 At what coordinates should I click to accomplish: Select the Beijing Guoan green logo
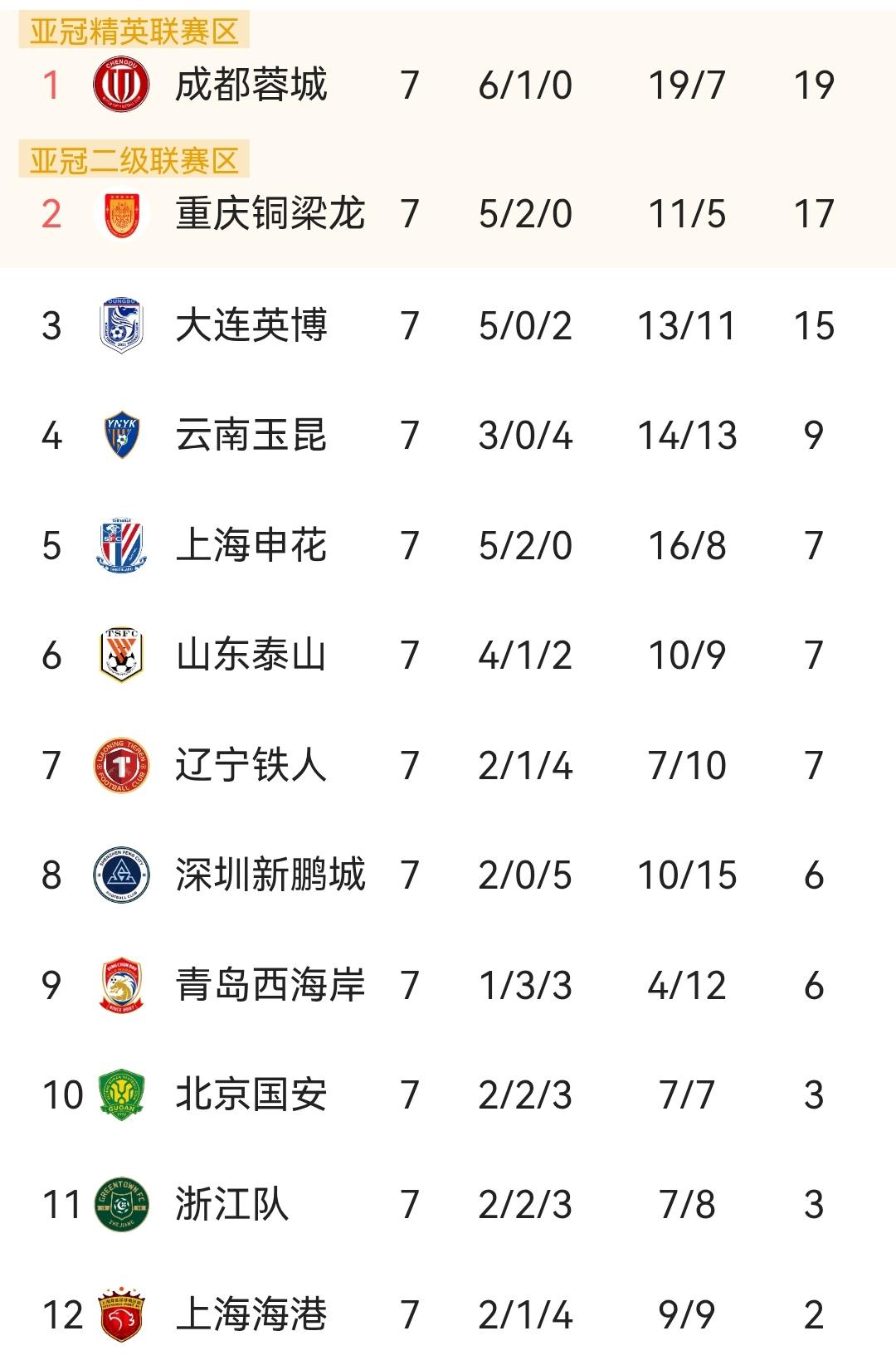click(x=121, y=1095)
